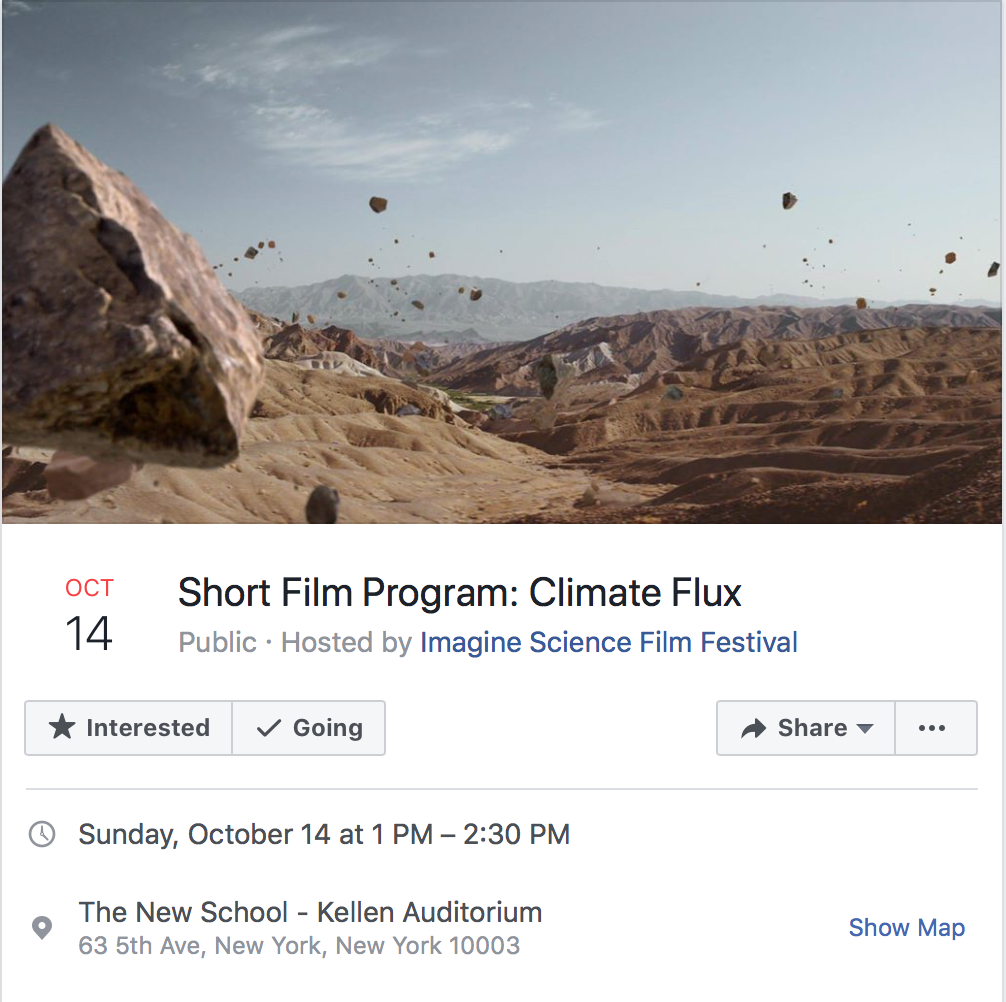Click the star icon on Interested button
This screenshot has width=1006, height=1002.
pos(62,727)
